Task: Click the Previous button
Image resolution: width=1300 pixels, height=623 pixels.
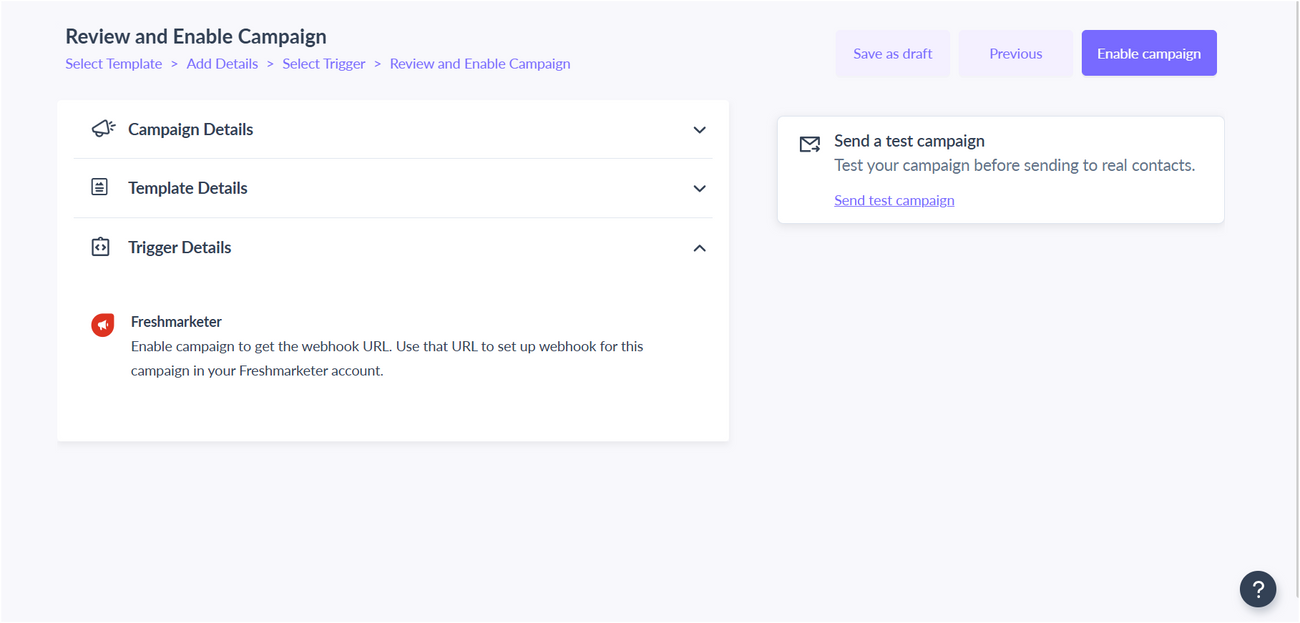Action: [1016, 54]
